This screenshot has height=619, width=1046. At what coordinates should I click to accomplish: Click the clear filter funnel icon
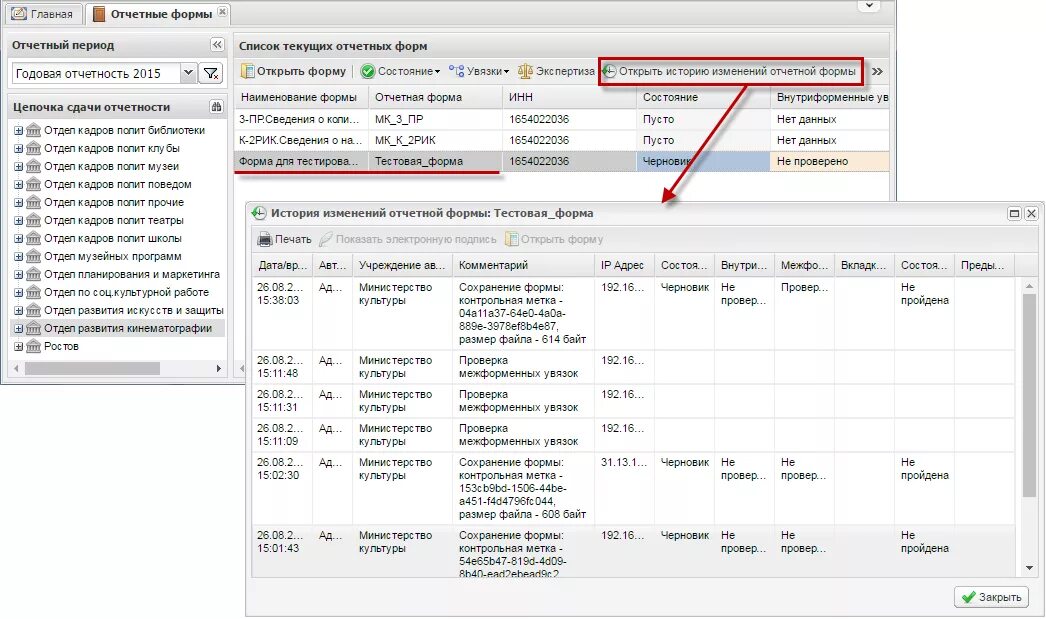click(x=211, y=73)
